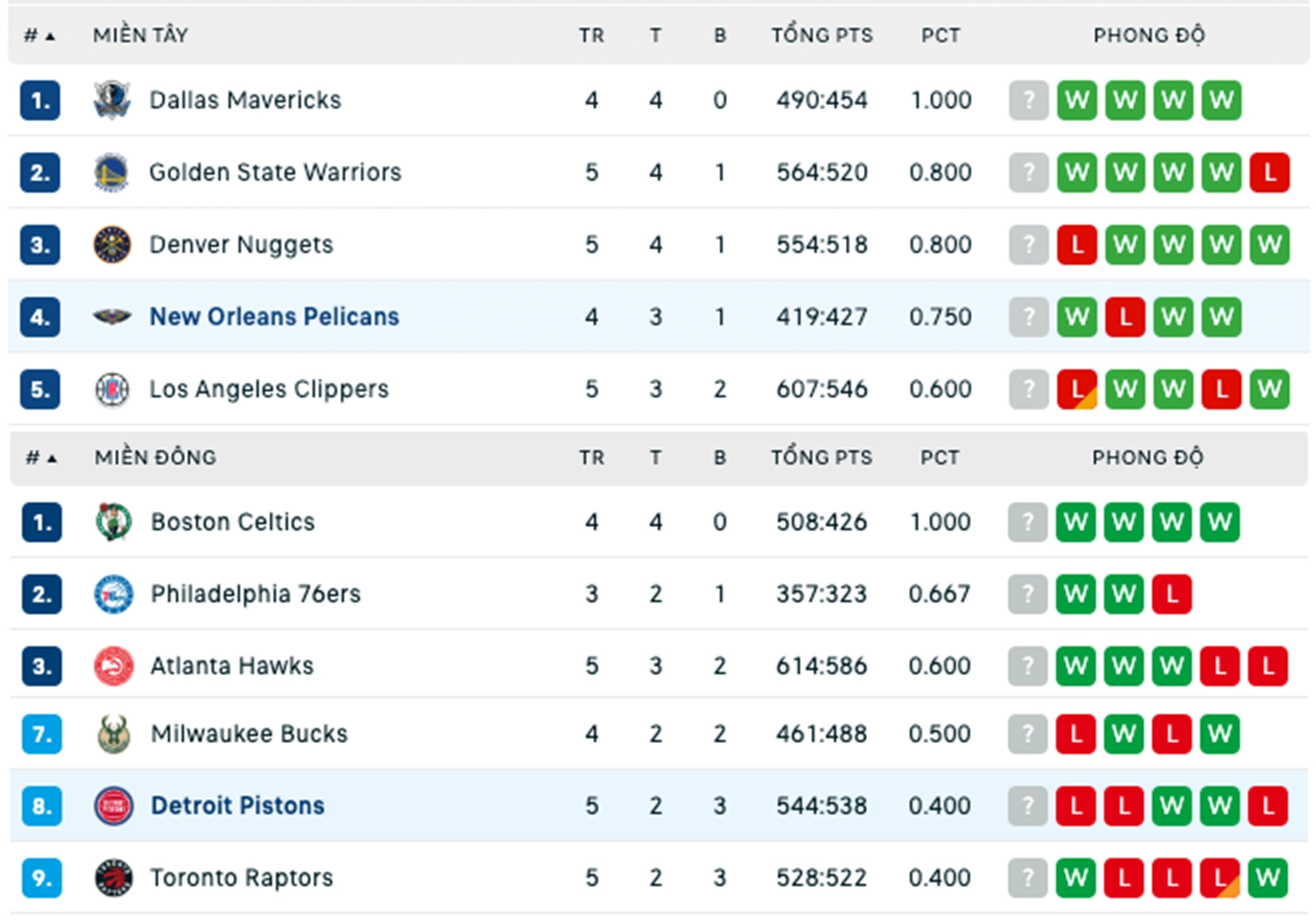Click the Denver Nuggets team logo
Image resolution: width=1316 pixels, height=920 pixels.
pyautogui.click(x=112, y=245)
